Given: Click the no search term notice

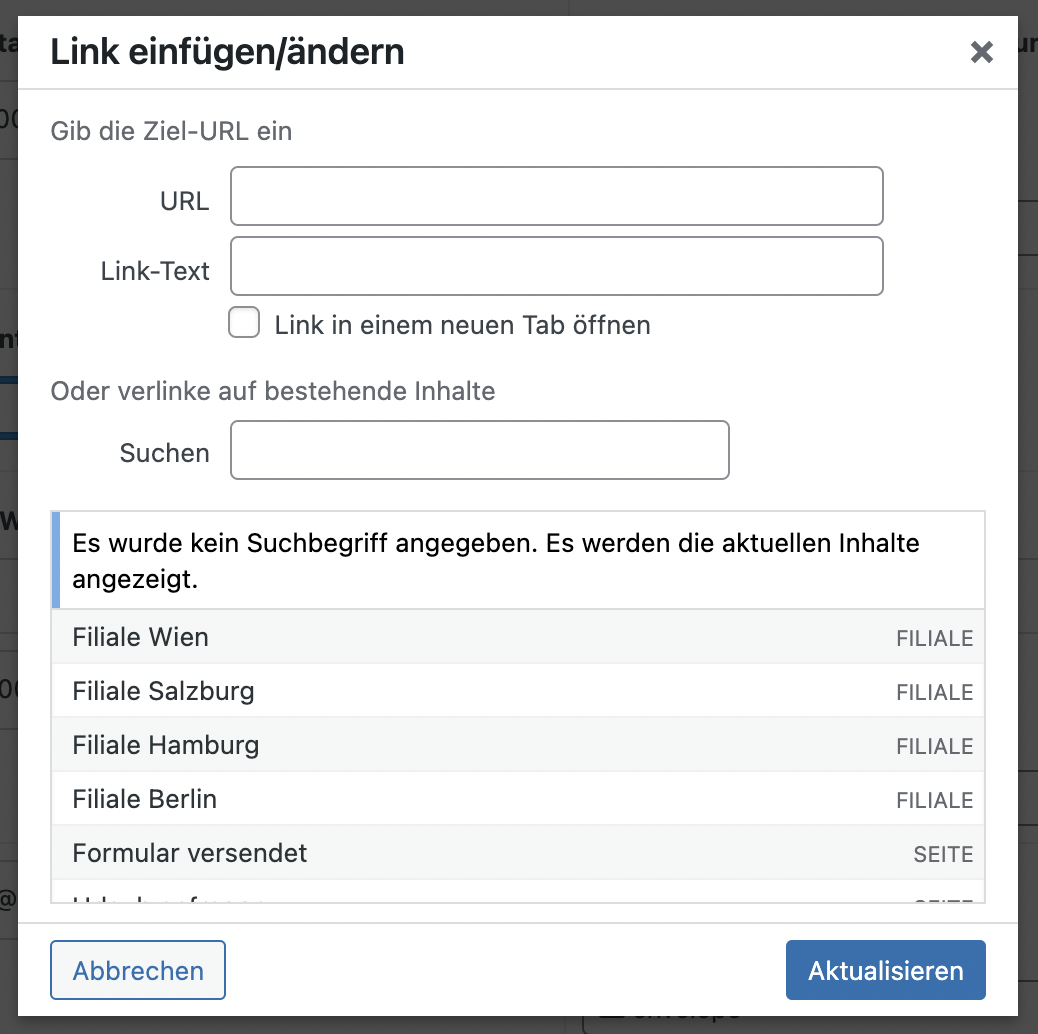Looking at the screenshot, I should 495,561.
